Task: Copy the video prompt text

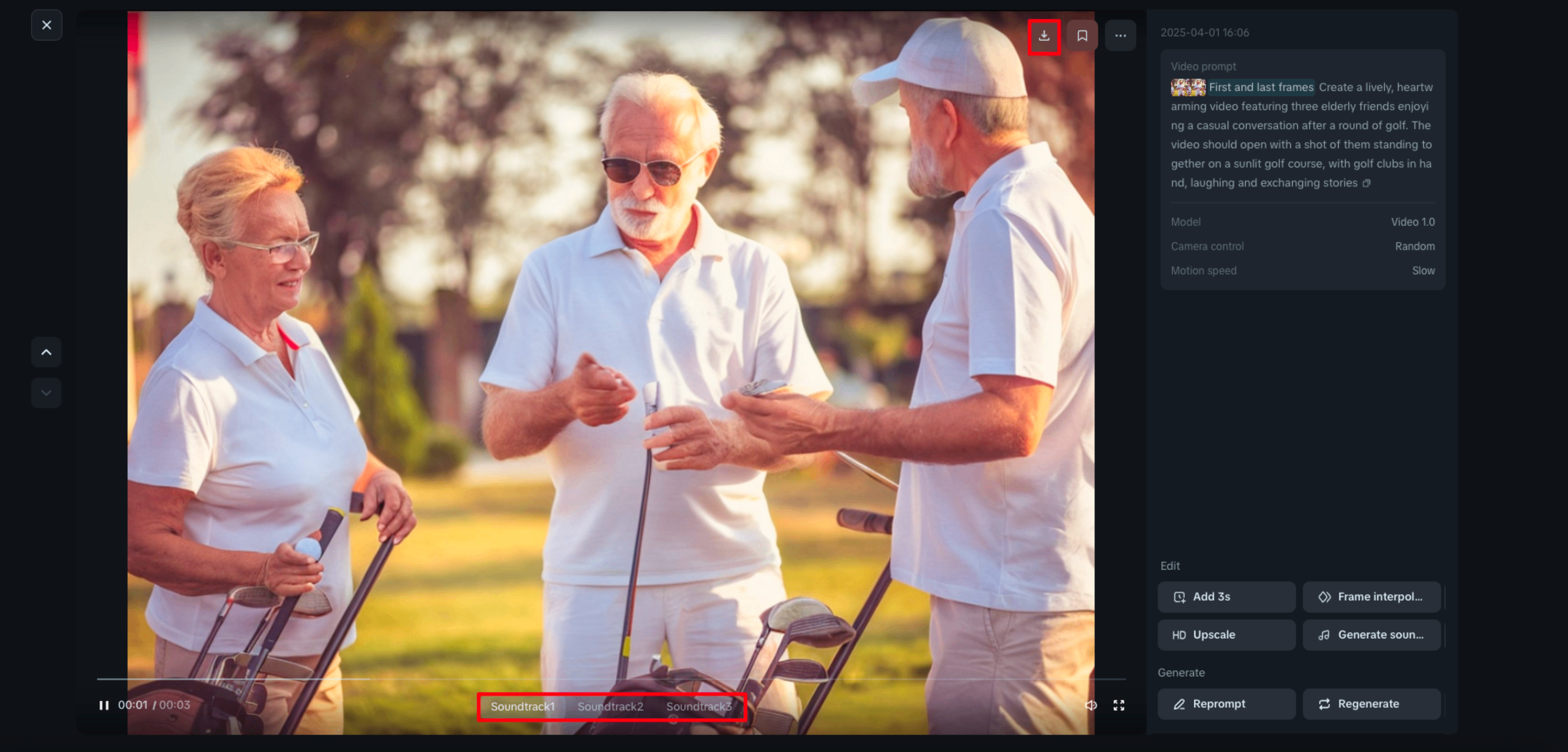Action: point(1367,183)
